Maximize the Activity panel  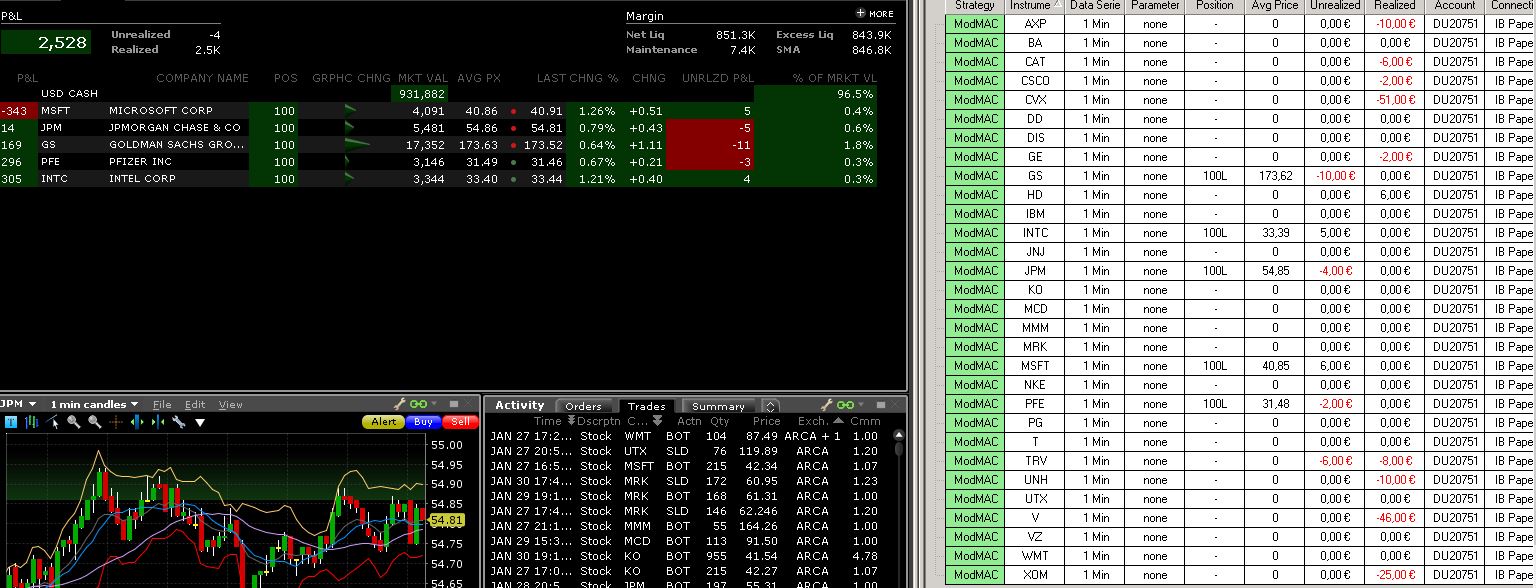tap(881, 405)
